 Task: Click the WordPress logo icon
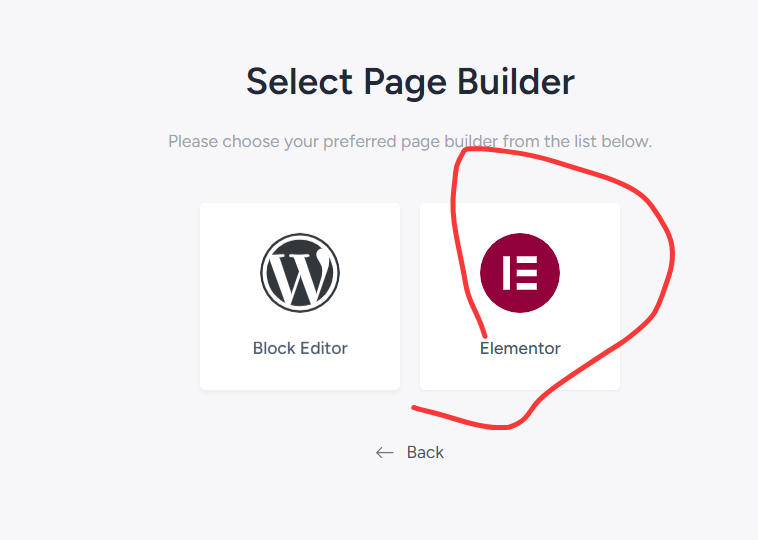click(300, 273)
